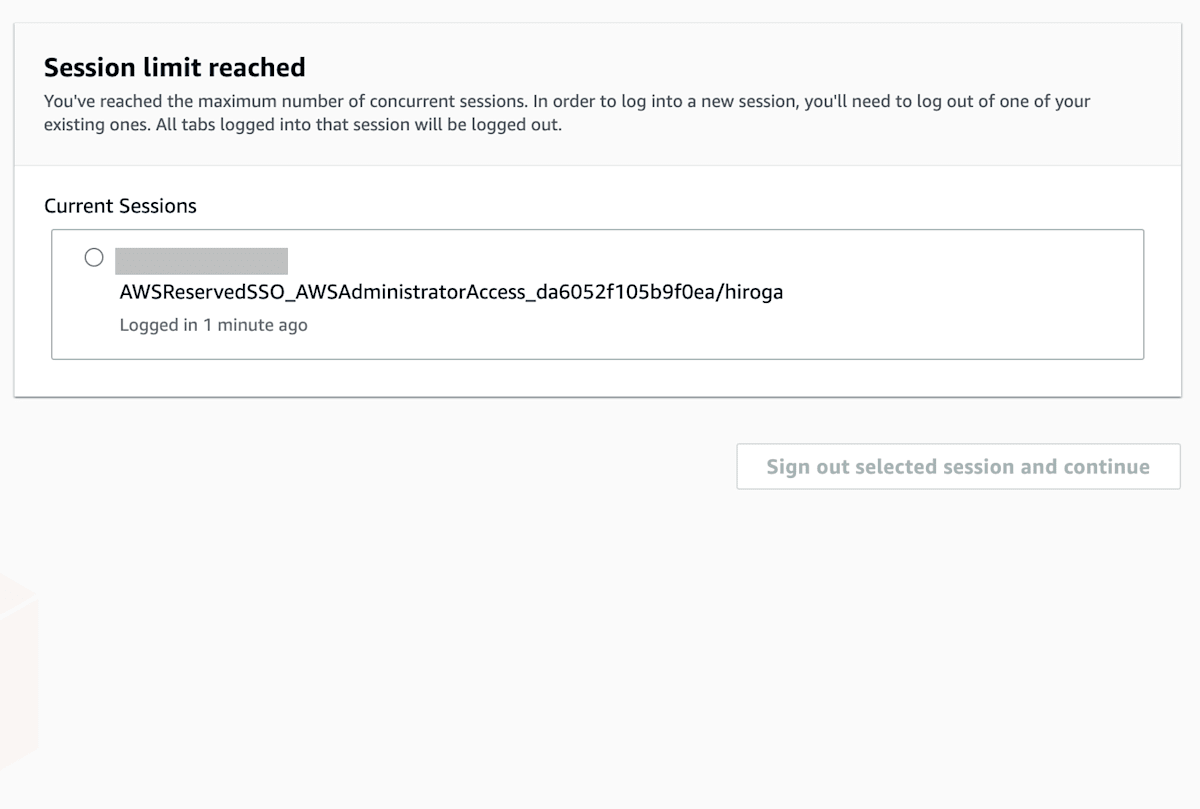Screen dimensions: 1200x809
Task: Activate the continue sign-out button
Action: click(957, 466)
